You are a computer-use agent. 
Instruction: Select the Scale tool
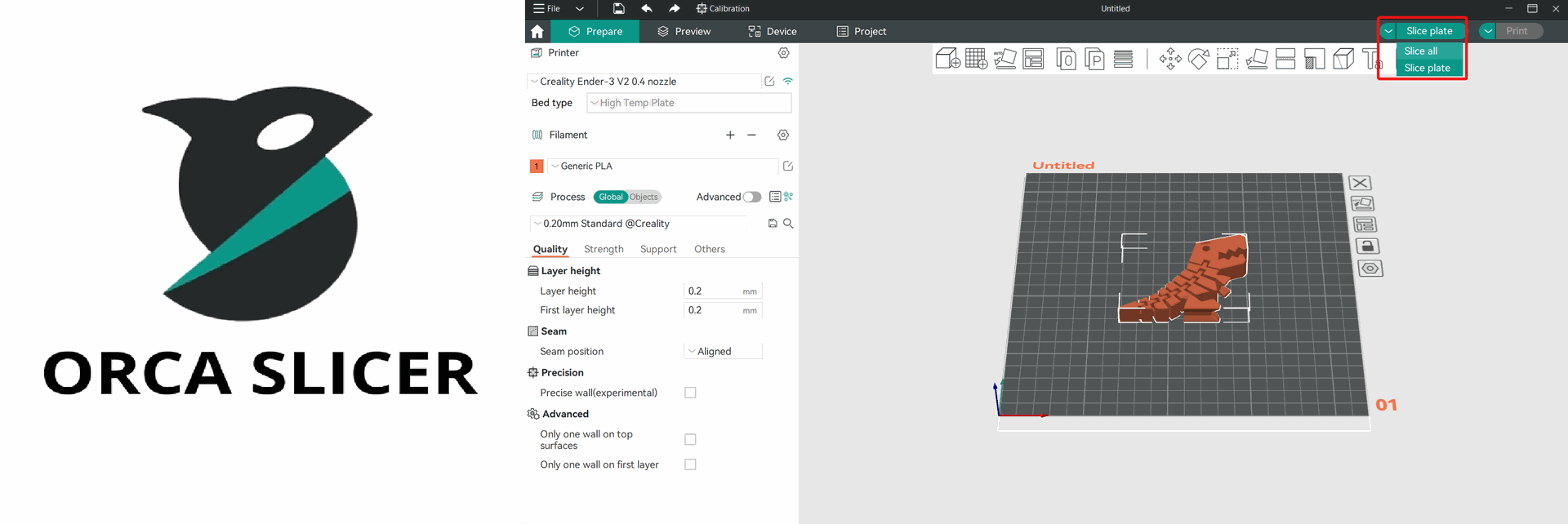point(1227,59)
